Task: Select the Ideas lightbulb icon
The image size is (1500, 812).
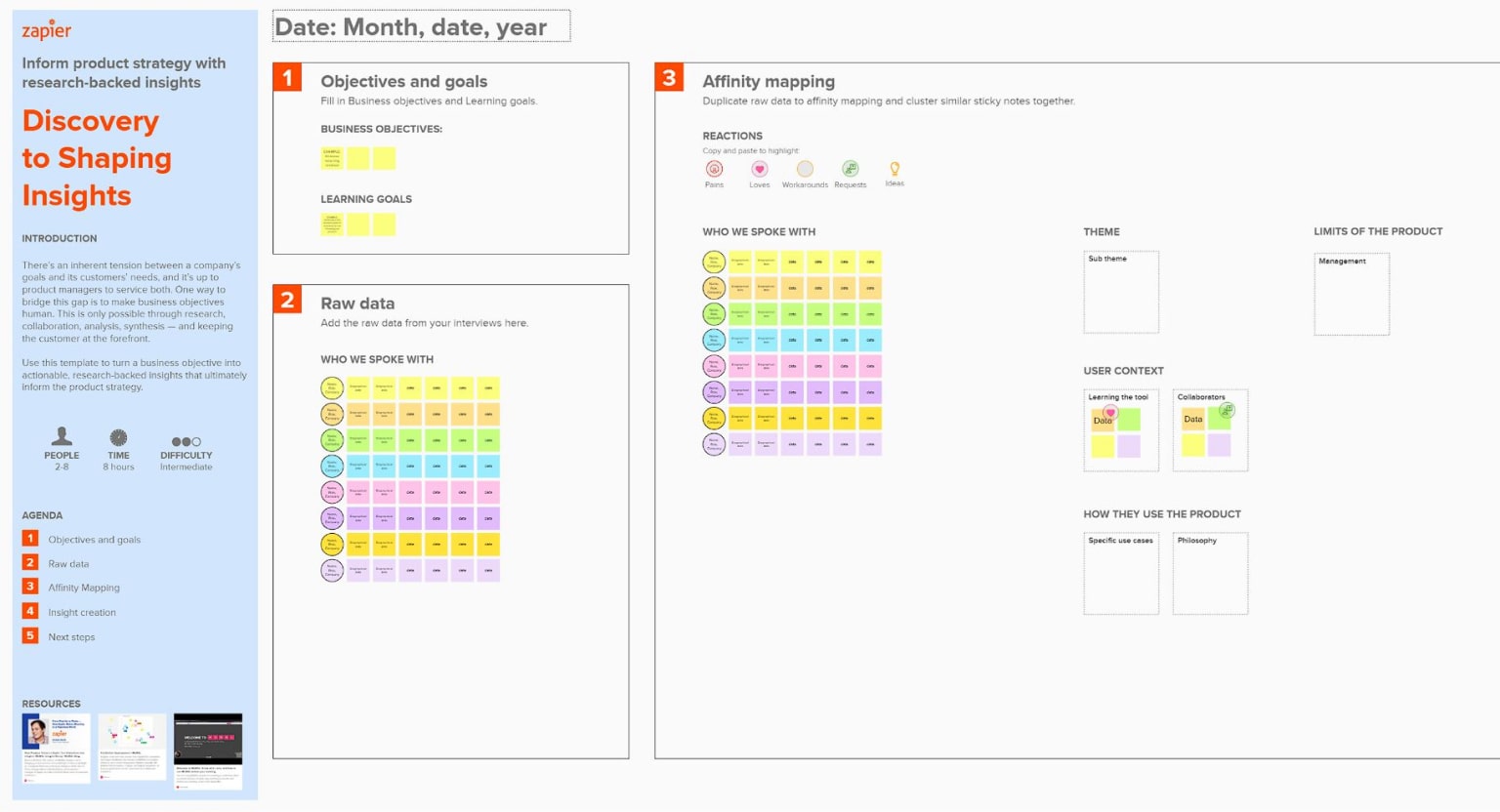Action: click(x=894, y=170)
